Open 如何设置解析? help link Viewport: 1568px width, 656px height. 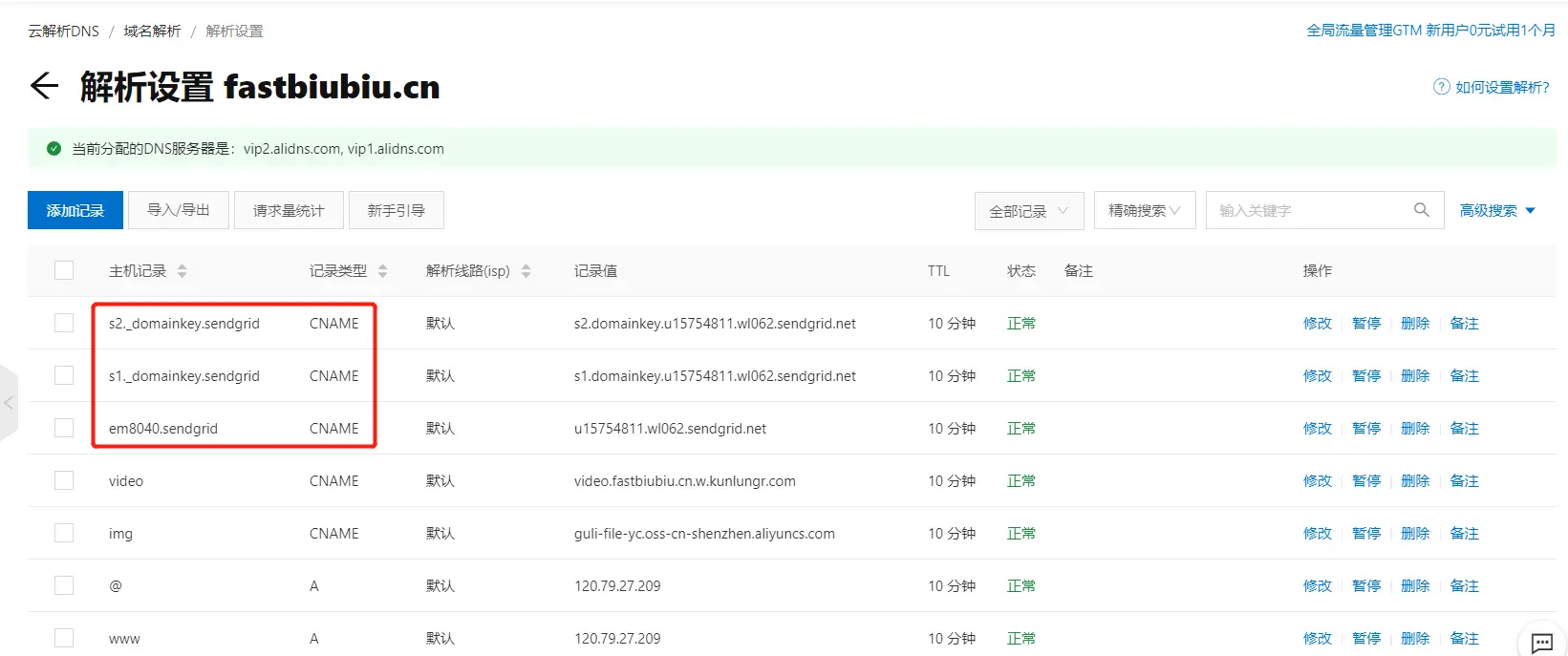tap(1502, 87)
